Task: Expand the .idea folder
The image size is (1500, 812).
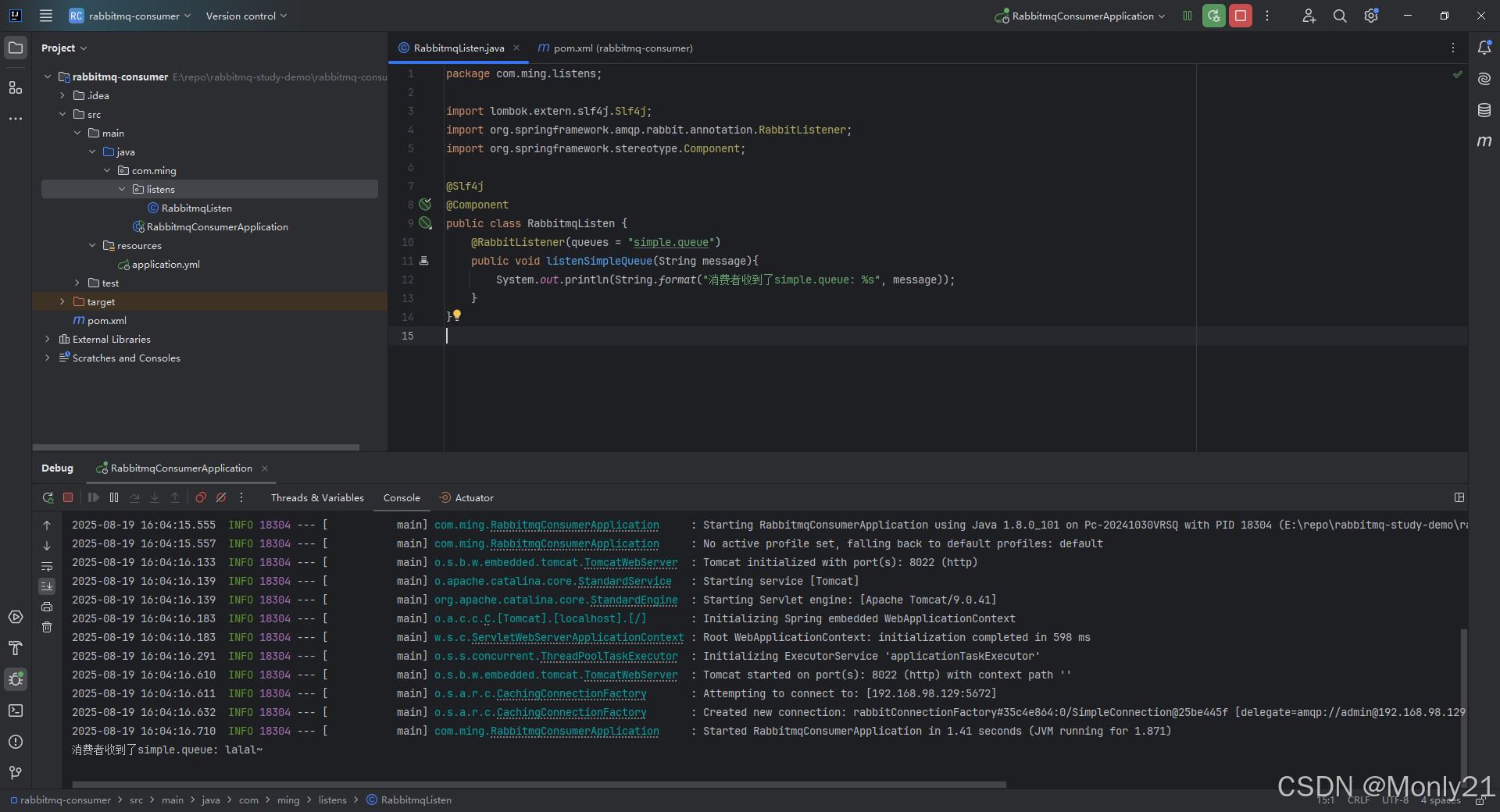Action: (x=62, y=95)
